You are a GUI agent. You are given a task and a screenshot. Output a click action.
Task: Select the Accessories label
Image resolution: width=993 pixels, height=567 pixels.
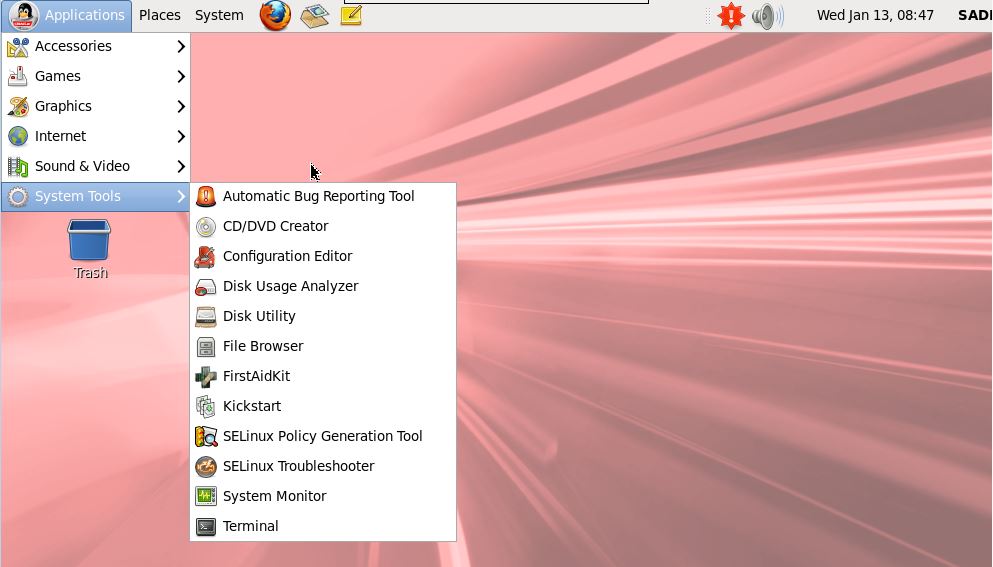(x=73, y=46)
